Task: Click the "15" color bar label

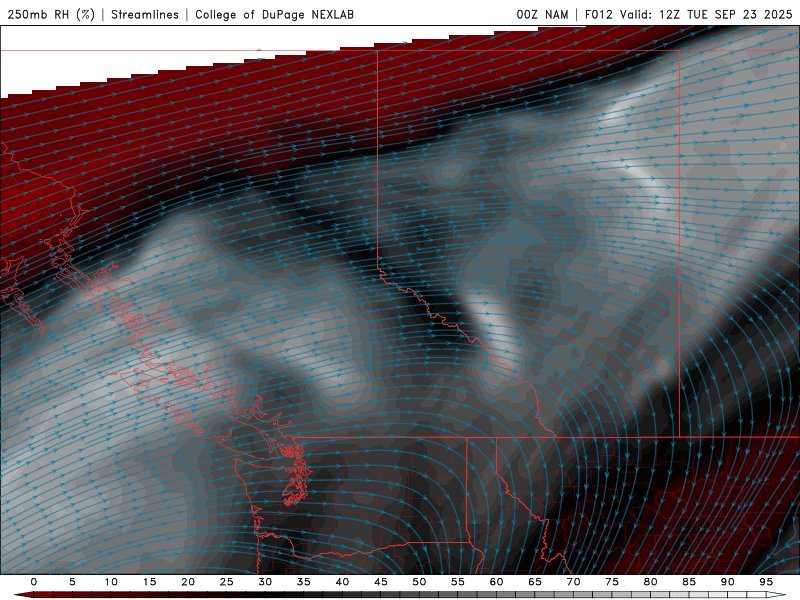Action: tap(149, 582)
